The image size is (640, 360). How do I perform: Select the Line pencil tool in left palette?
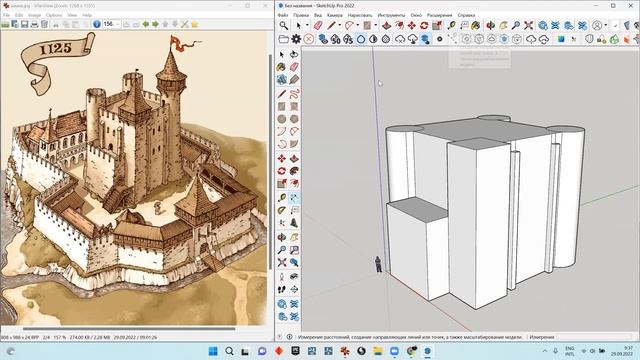(282, 94)
